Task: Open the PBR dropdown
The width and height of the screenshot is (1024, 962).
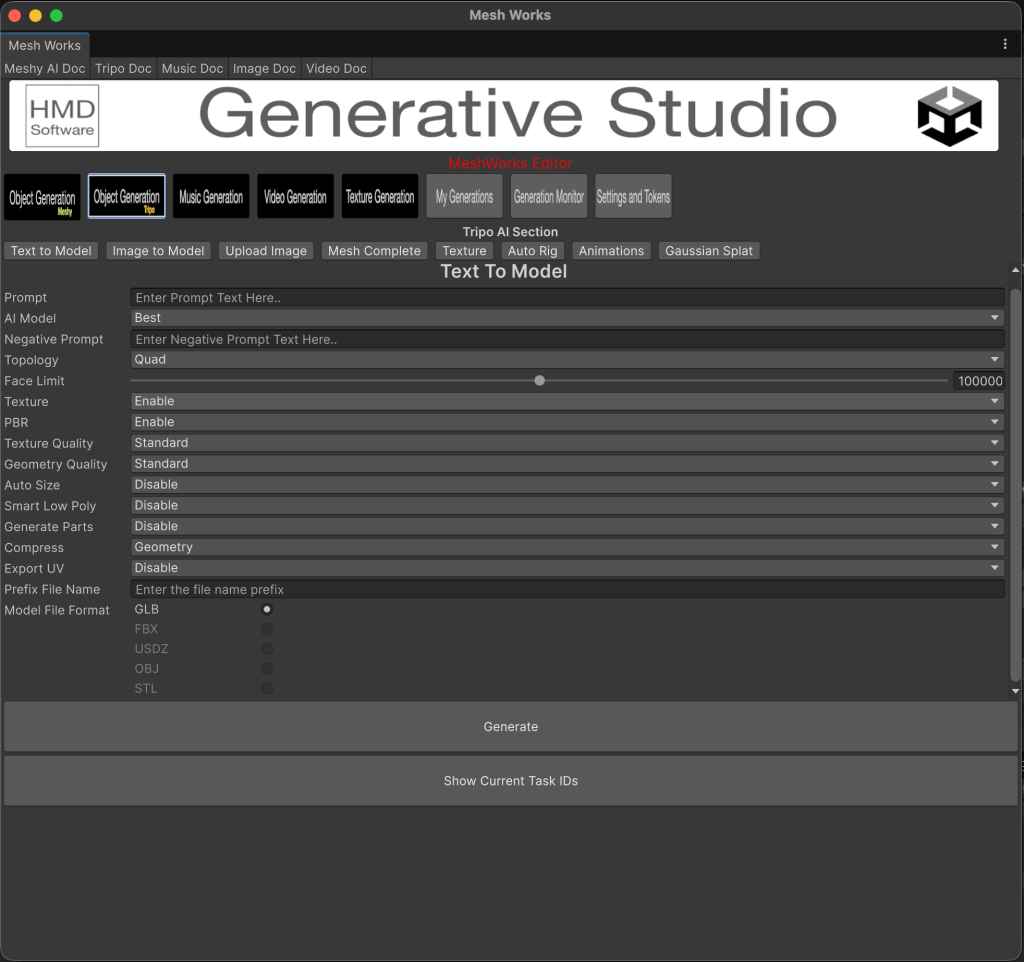Action: pyautogui.click(x=567, y=423)
